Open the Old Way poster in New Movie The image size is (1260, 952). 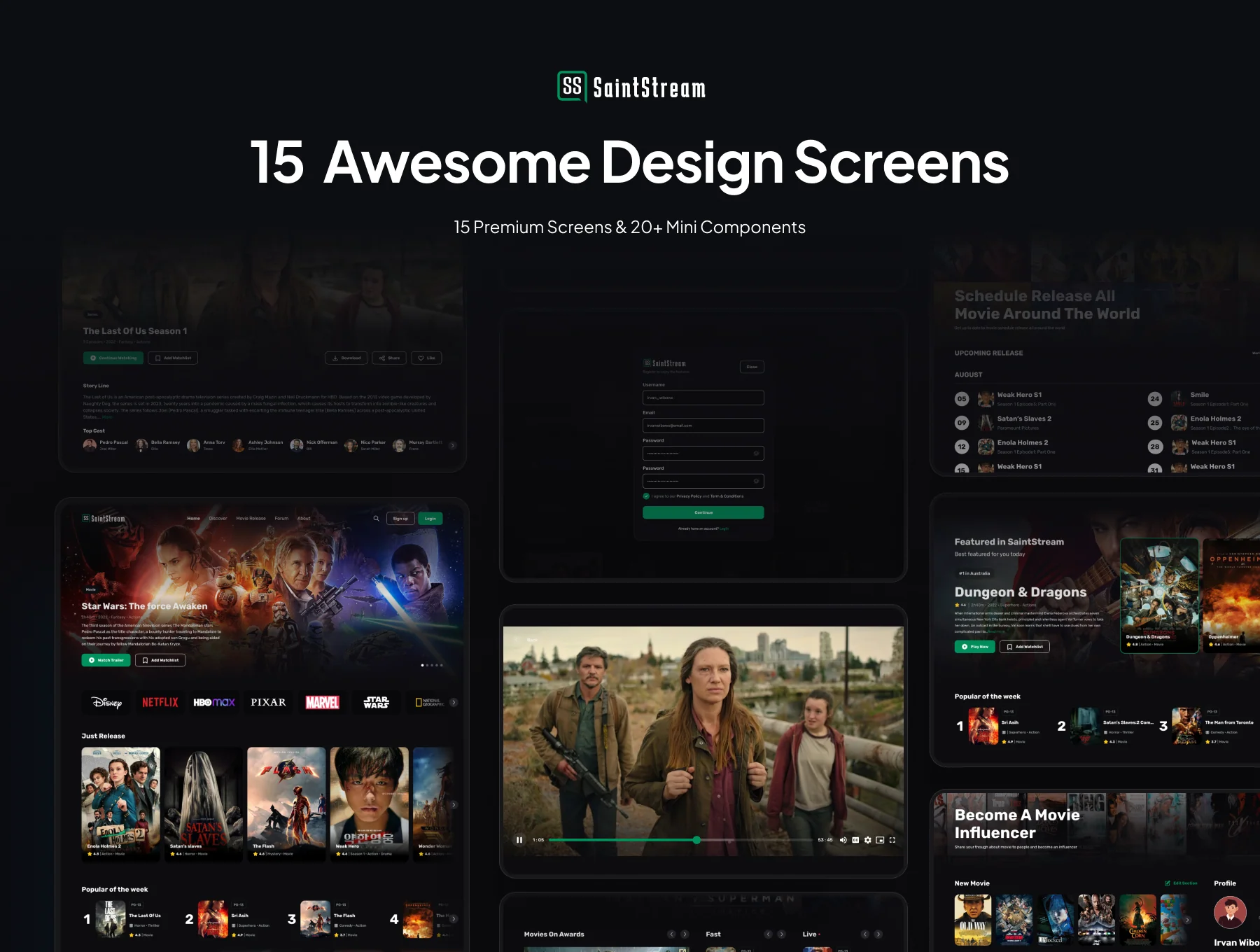click(x=973, y=920)
